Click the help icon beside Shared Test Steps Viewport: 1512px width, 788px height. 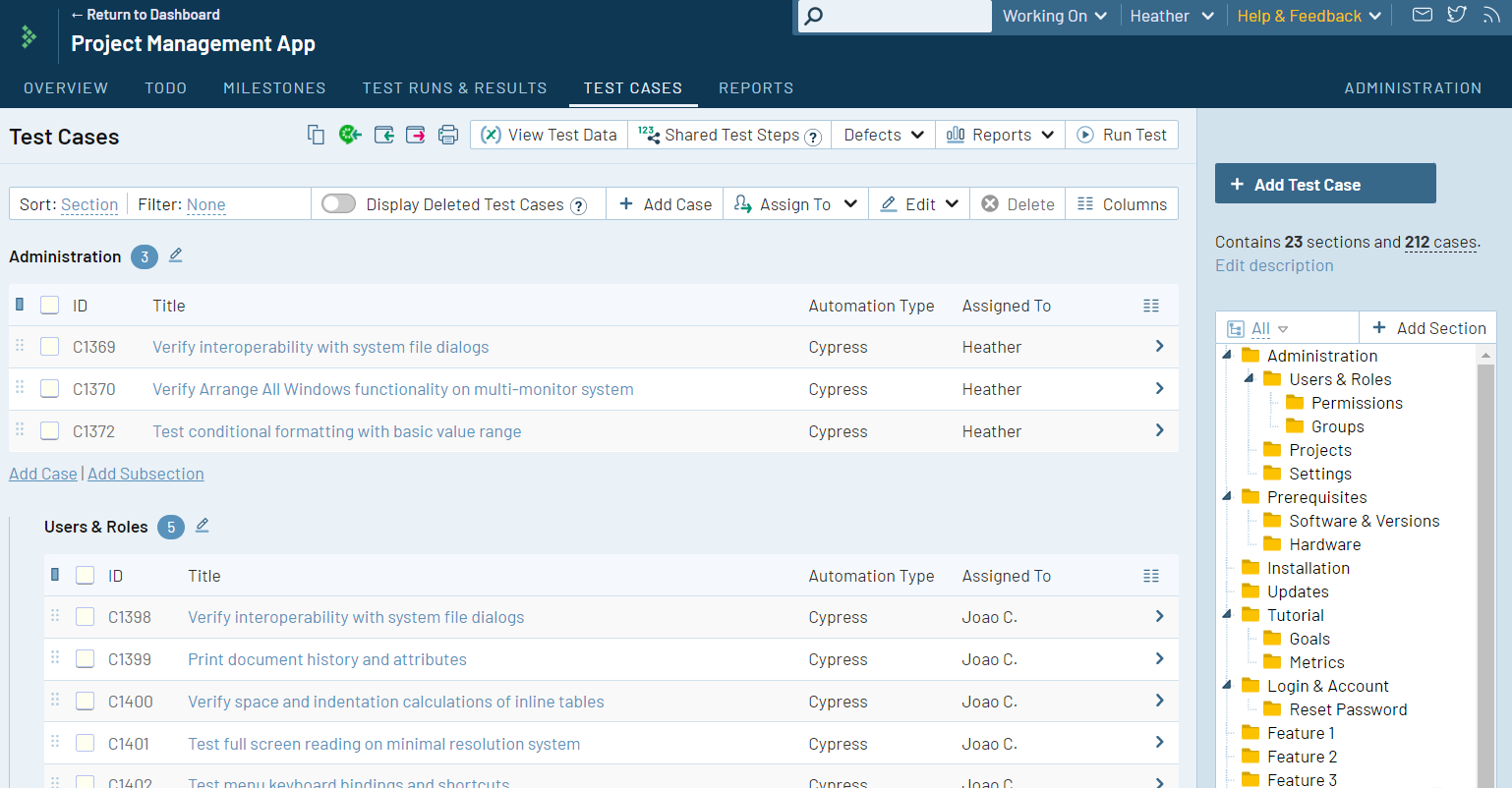(x=813, y=138)
